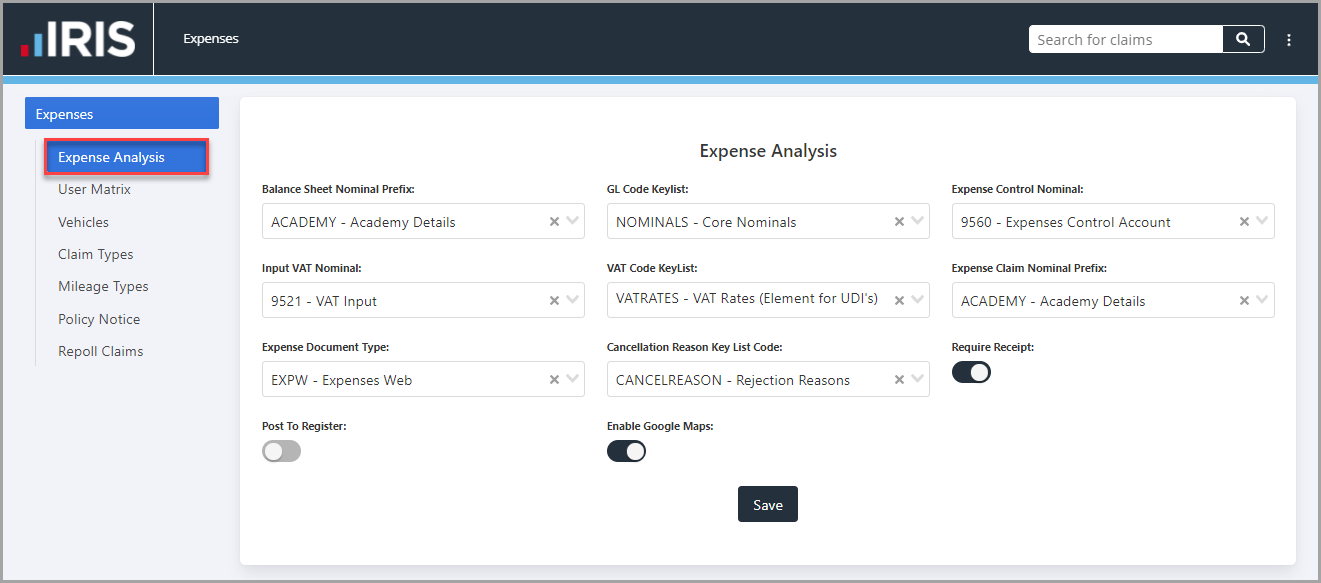Open User Matrix sidebar item
Viewport: 1321px width, 583px height.
[x=94, y=189]
